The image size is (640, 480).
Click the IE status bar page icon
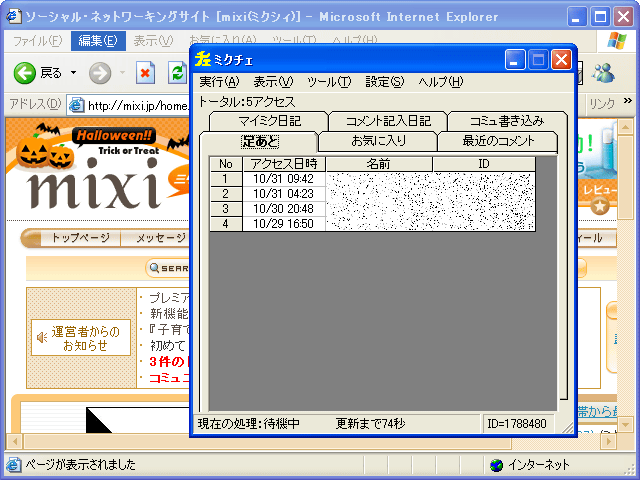[x=13, y=465]
